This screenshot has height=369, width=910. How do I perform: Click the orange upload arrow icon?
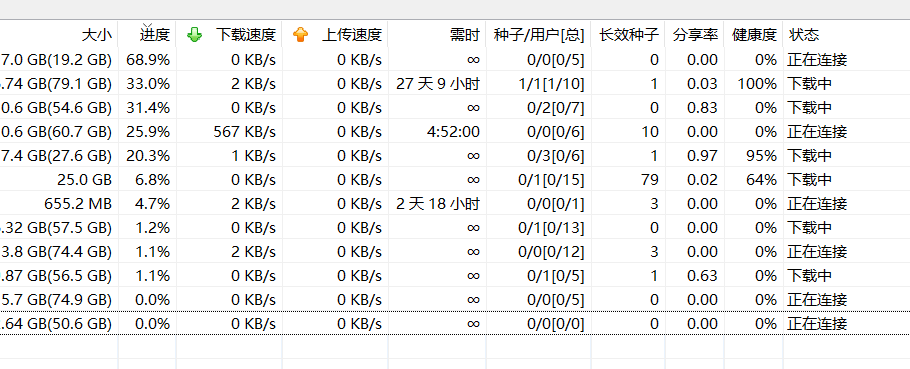[300, 35]
